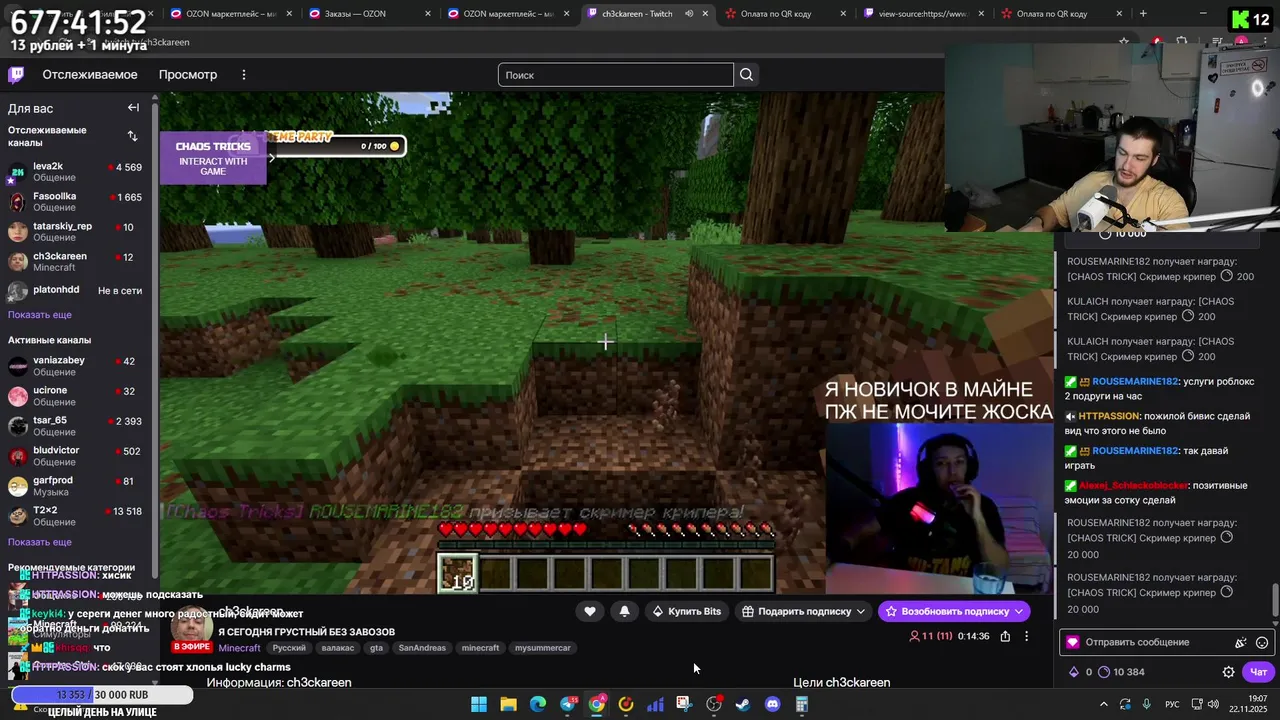Open the emote picker smiley icon
This screenshot has width=1280, height=720.
1262,643
